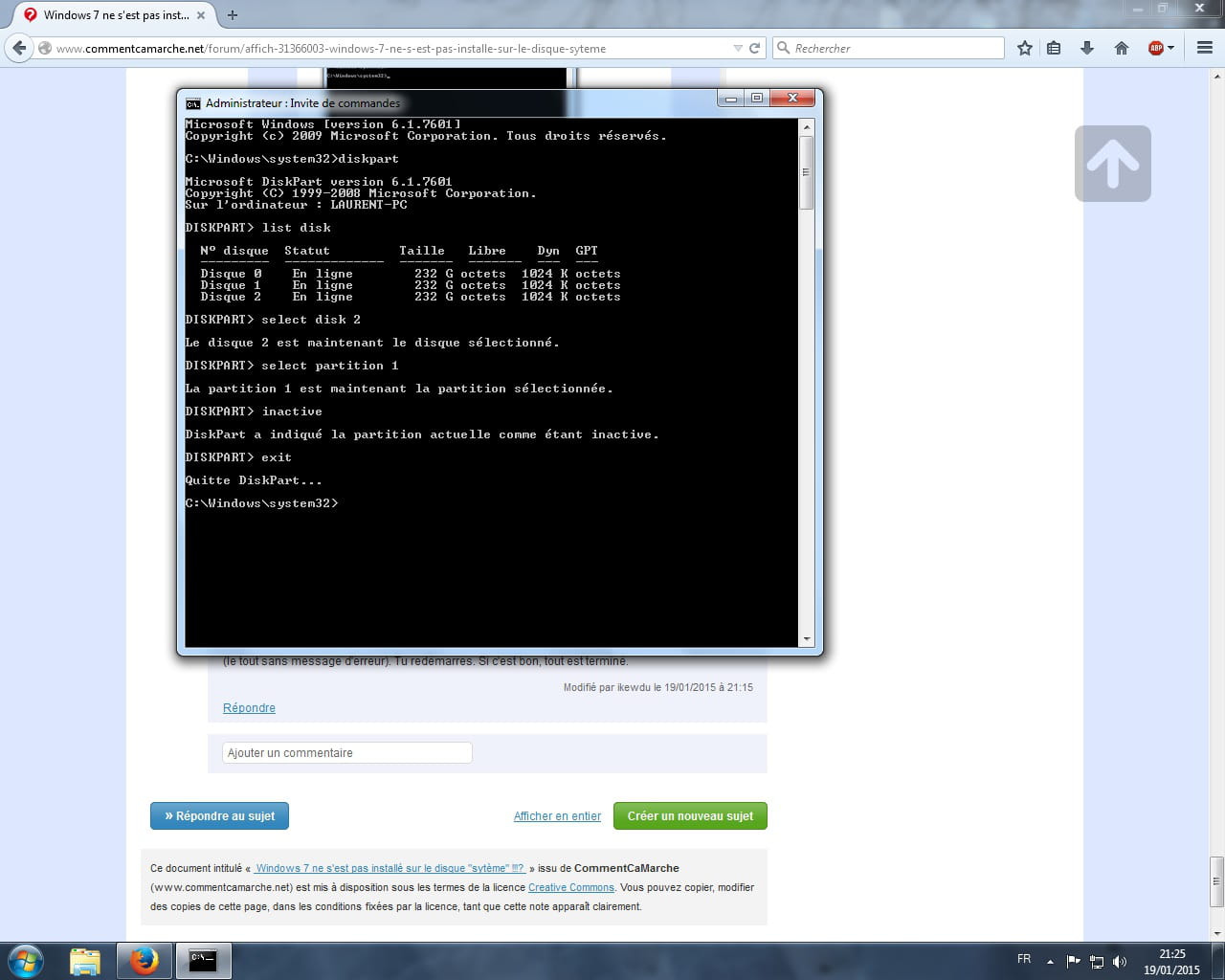Screen dimensions: 1225x980
Task: Open URL history dropdown arrow
Action: pyautogui.click(x=738, y=48)
